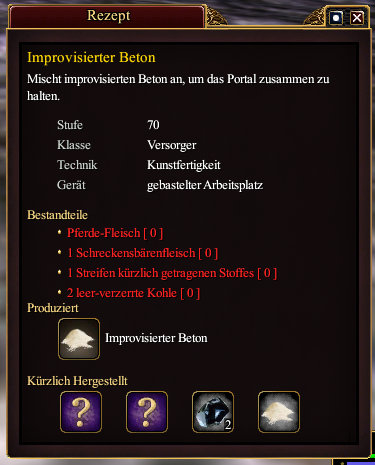Click the yellow Improvisierter Beton heading
Image resolution: width=375 pixels, height=465 pixels.
(91, 57)
